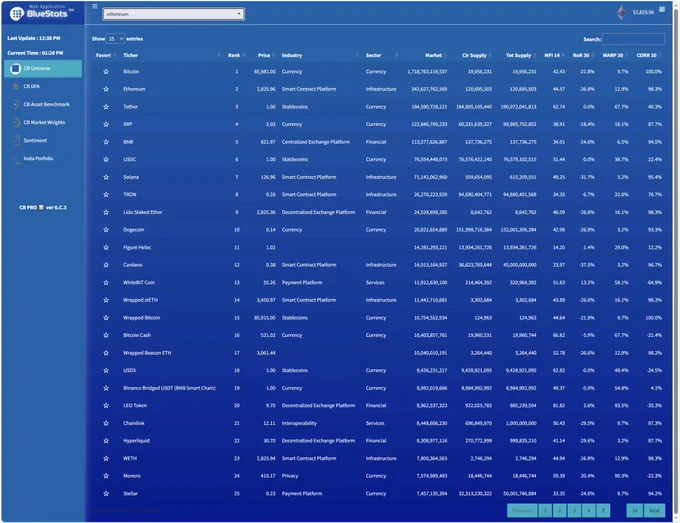Click the star next to WhiteBIT Coin
The height and width of the screenshot is (523, 680).
[x=106, y=282]
